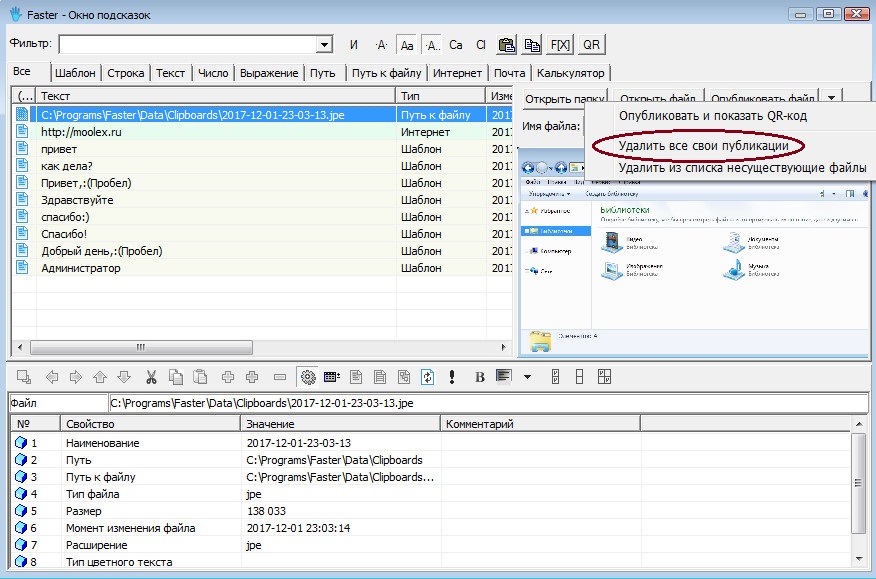Click the Файл path field with Clipboards jpe
This screenshot has width=876, height=579.
coord(488,403)
